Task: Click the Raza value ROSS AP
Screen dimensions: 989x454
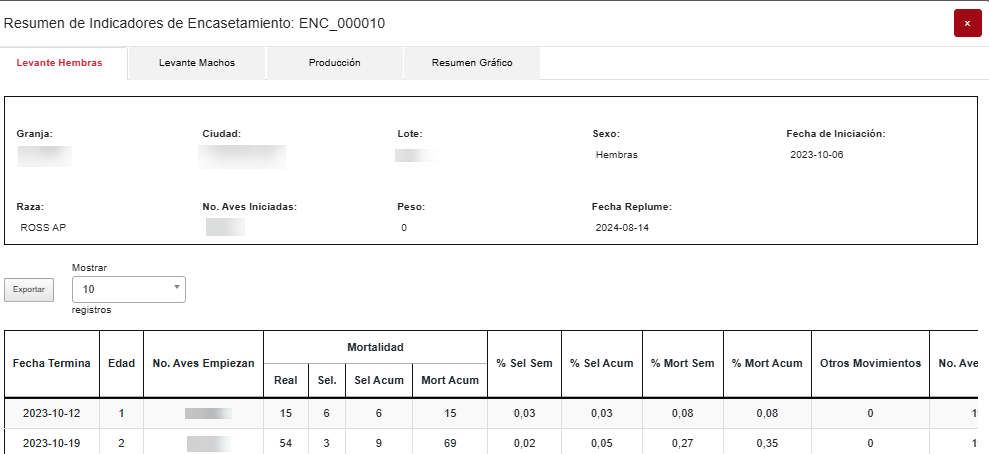Action: pyautogui.click(x=43, y=228)
